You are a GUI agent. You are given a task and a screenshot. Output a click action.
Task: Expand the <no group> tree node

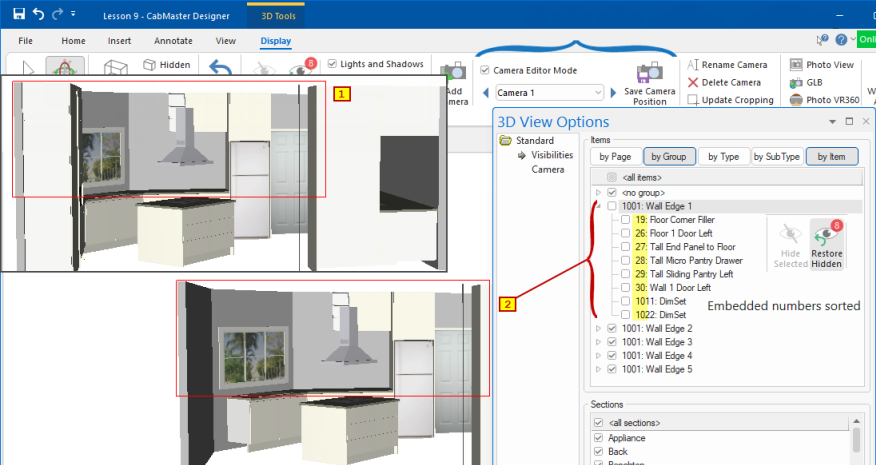point(599,192)
